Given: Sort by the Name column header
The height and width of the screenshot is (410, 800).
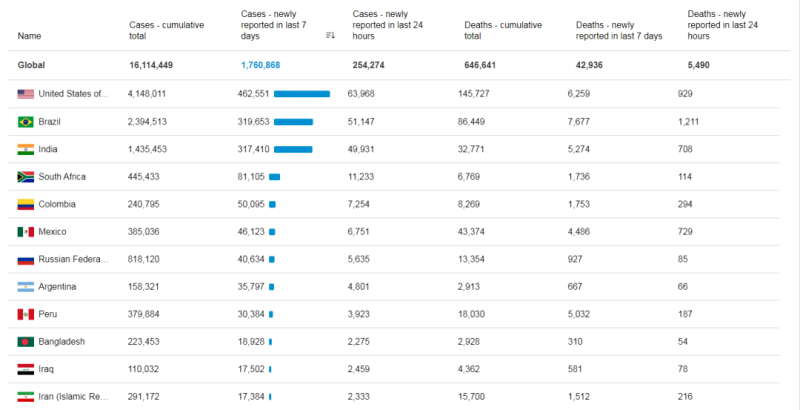Looking at the screenshot, I should 29,36.
